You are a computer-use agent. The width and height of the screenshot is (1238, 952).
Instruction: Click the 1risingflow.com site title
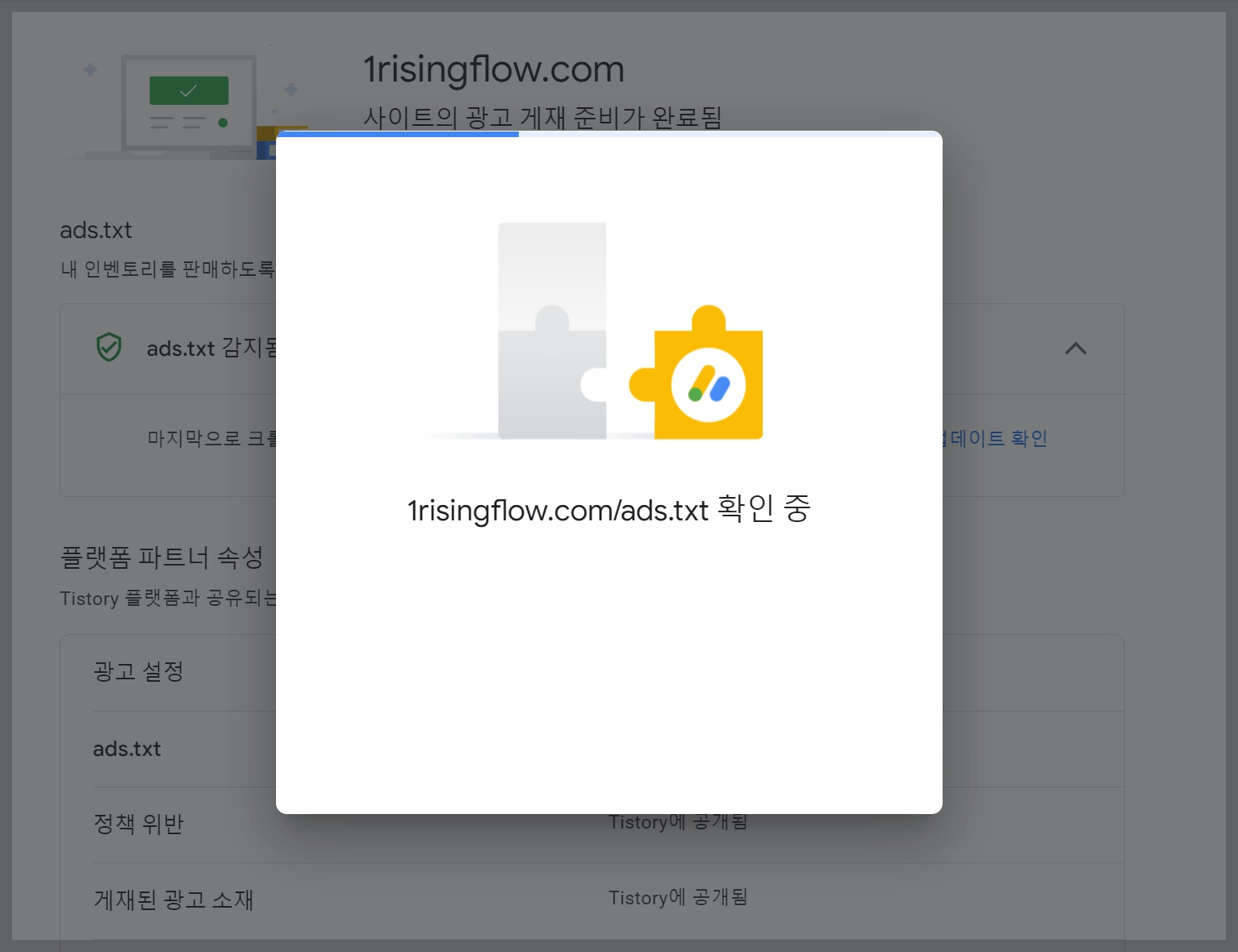[x=493, y=69]
